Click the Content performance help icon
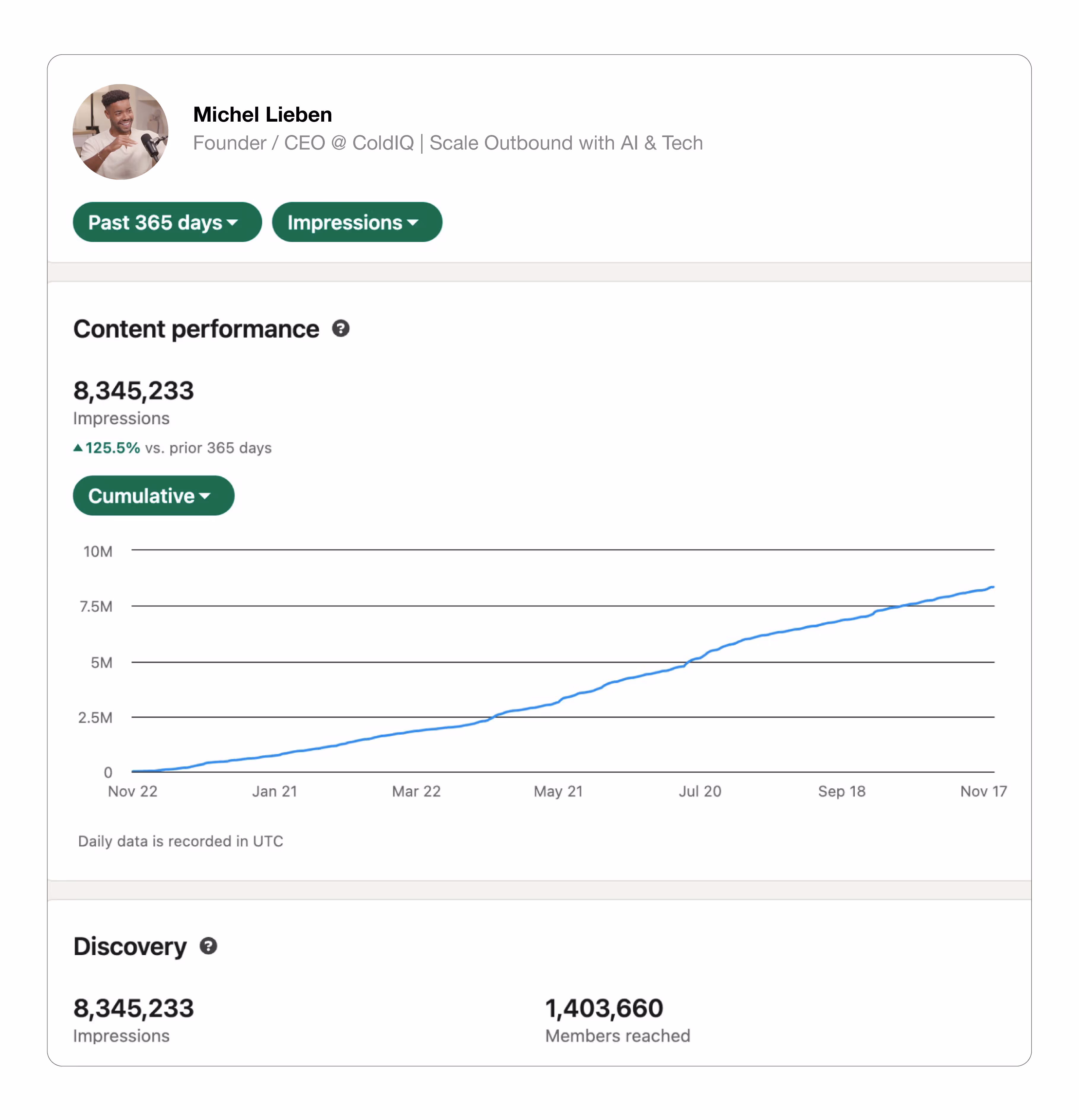Viewport: 1079px width, 1120px height. [x=340, y=328]
